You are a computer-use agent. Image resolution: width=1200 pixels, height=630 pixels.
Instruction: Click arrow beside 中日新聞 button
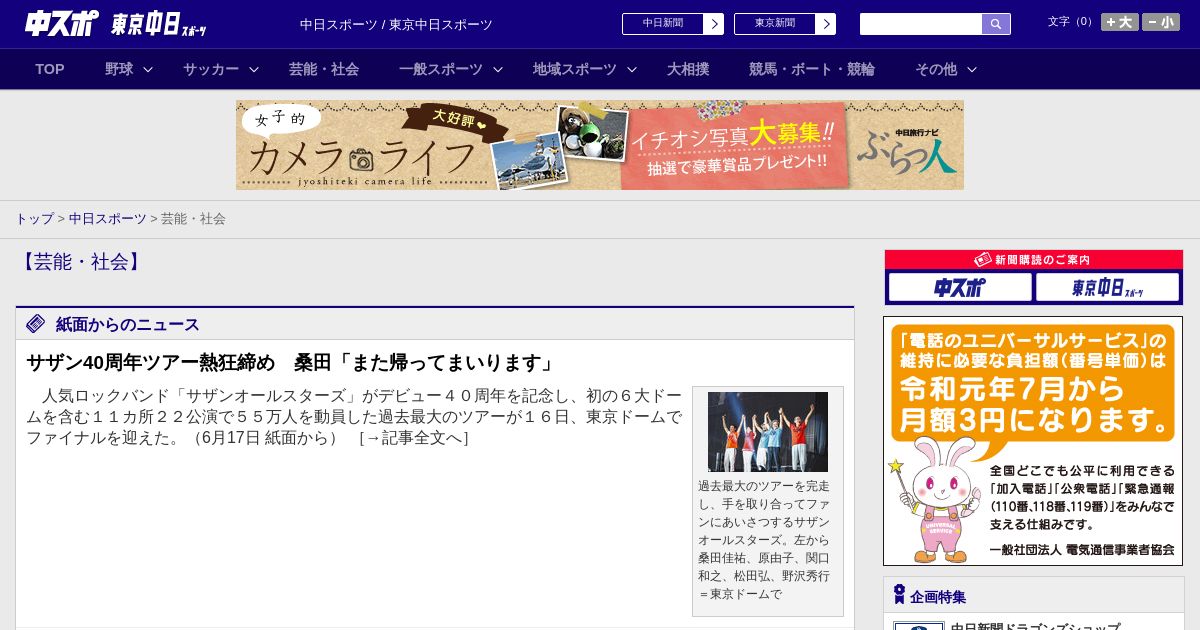click(714, 24)
